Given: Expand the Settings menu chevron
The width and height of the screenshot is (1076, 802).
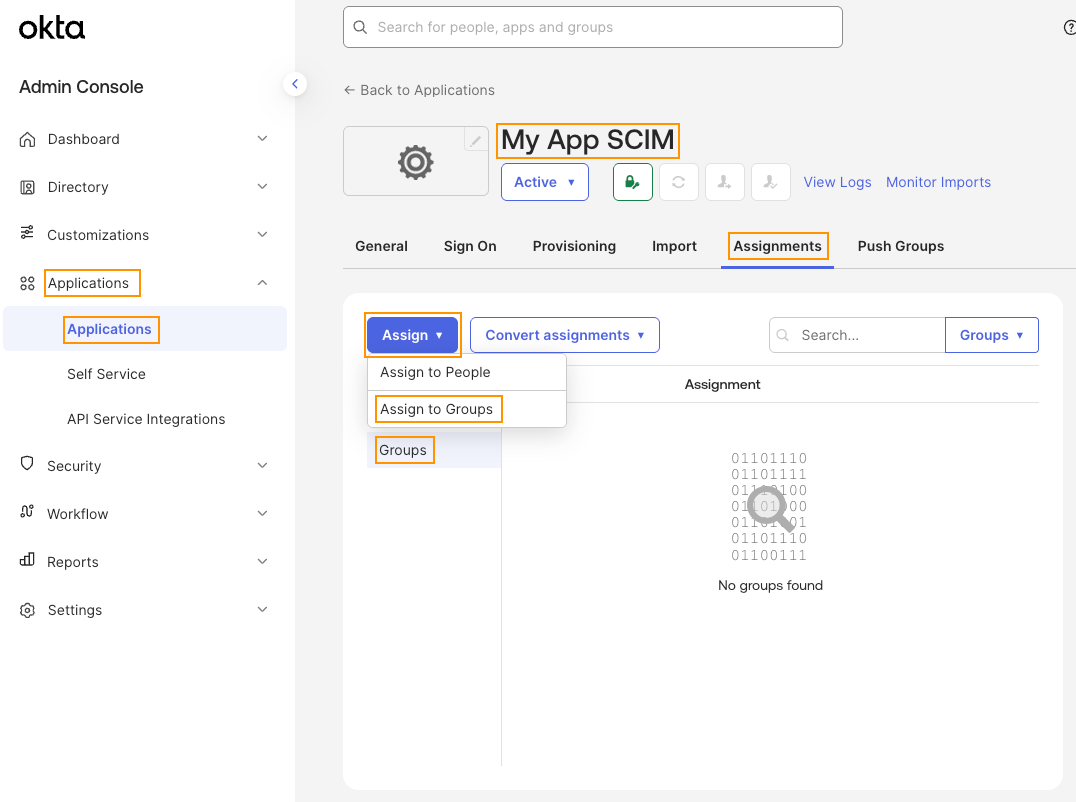Looking at the screenshot, I should click(262, 609).
